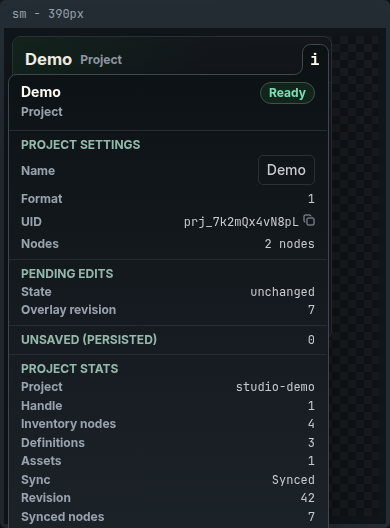Click the 'Synced' sync status value
Viewport: 390px width, 528px height.
[293, 480]
